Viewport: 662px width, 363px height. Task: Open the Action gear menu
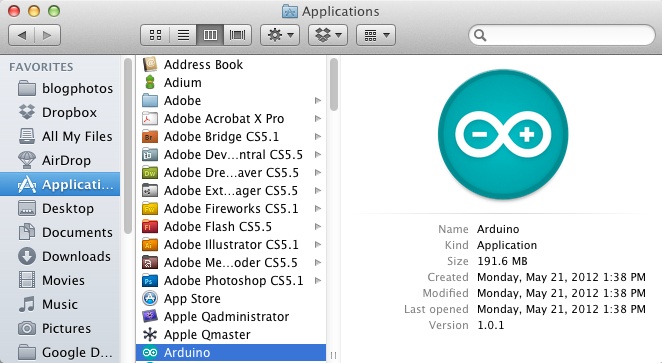pos(280,35)
